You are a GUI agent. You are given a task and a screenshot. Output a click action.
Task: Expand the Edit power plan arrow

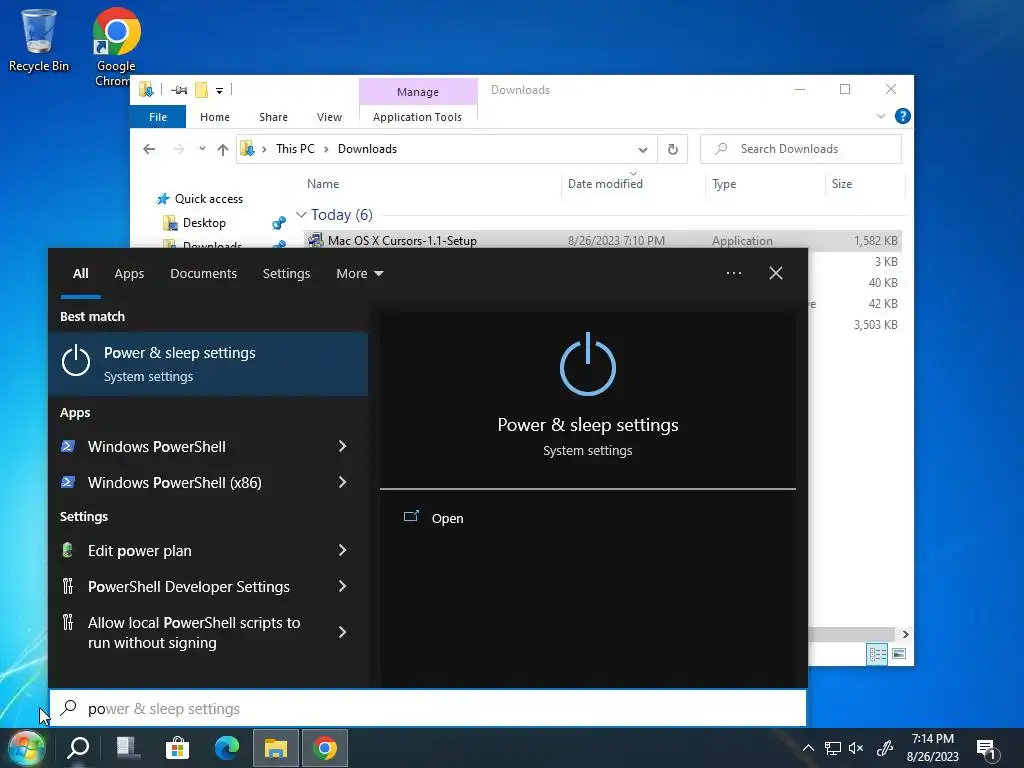(x=342, y=551)
